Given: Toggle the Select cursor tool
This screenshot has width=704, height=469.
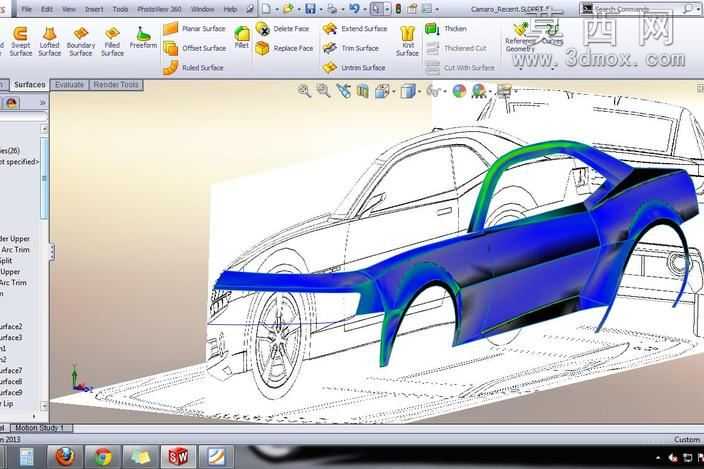Looking at the screenshot, I should click(376, 9).
